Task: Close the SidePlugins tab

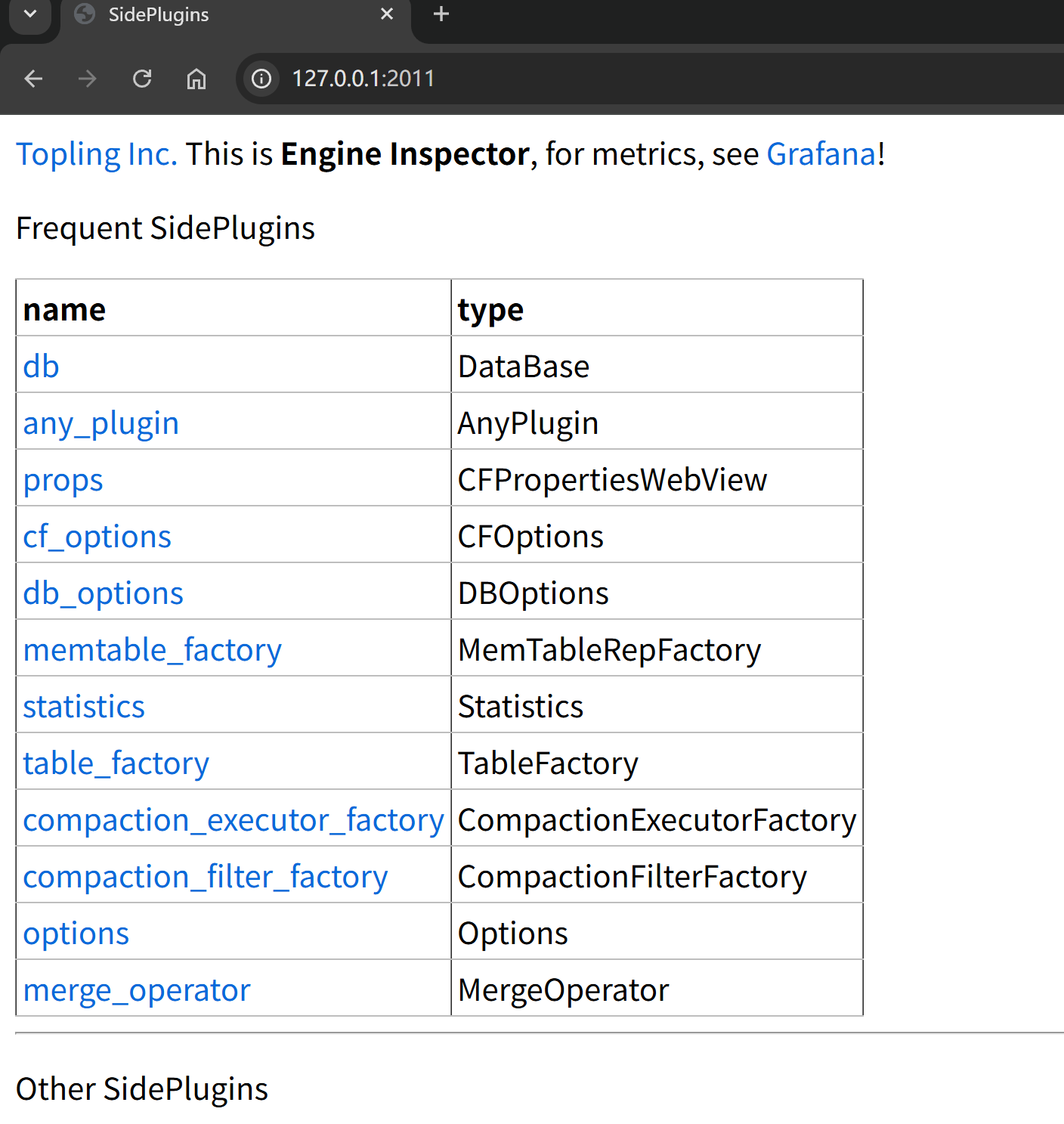Action: (x=387, y=14)
